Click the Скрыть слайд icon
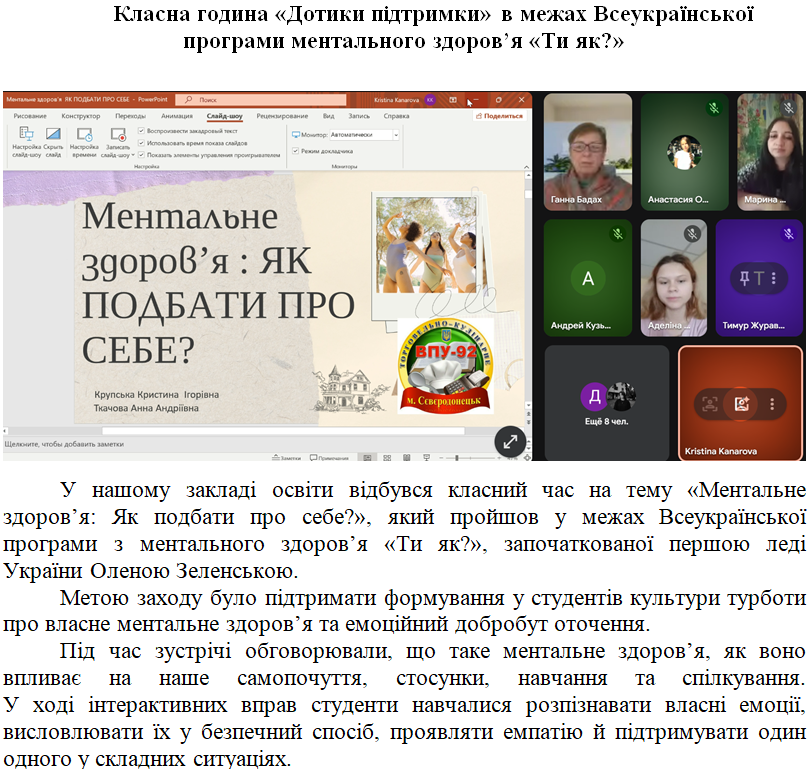The height and width of the screenshot is (769, 809). coord(53,134)
